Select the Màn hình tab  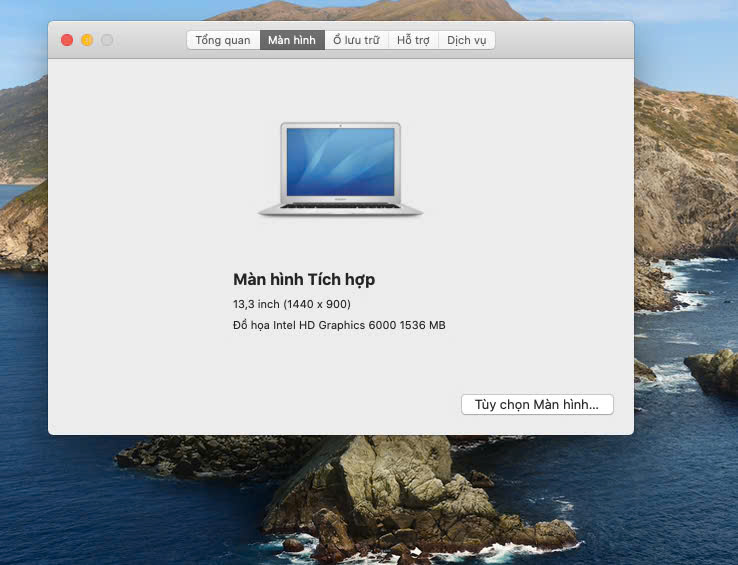pos(292,40)
